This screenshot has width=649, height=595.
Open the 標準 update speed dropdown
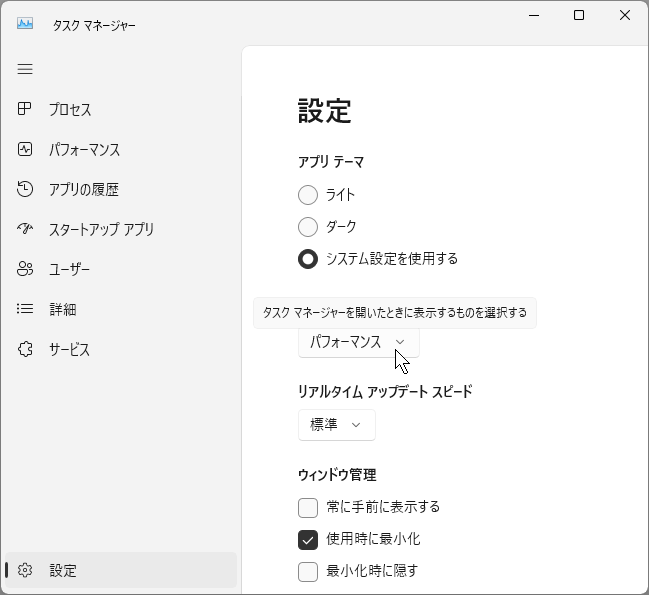coord(337,425)
